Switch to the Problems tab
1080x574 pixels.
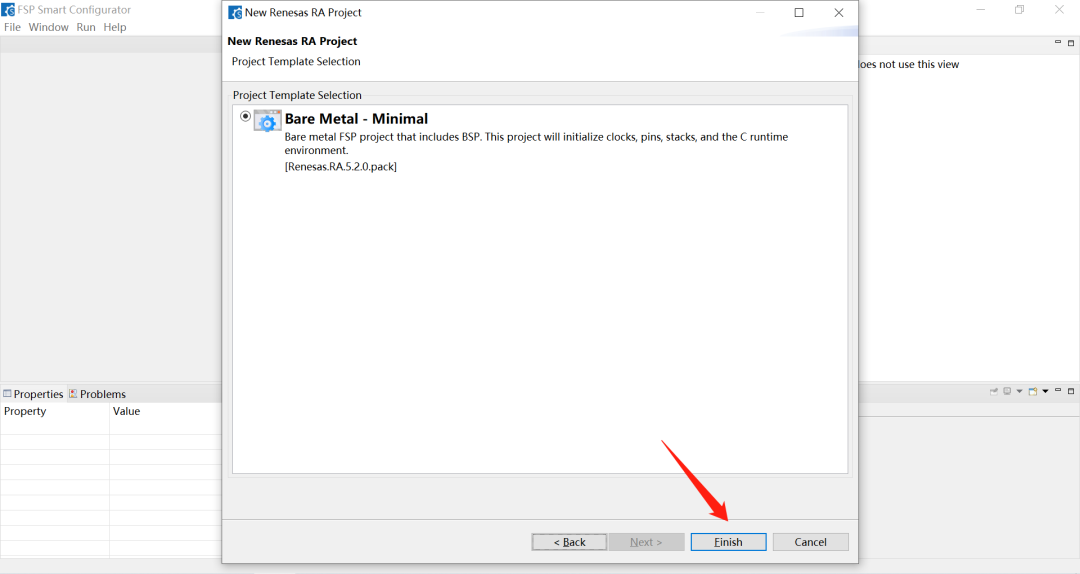(102, 394)
